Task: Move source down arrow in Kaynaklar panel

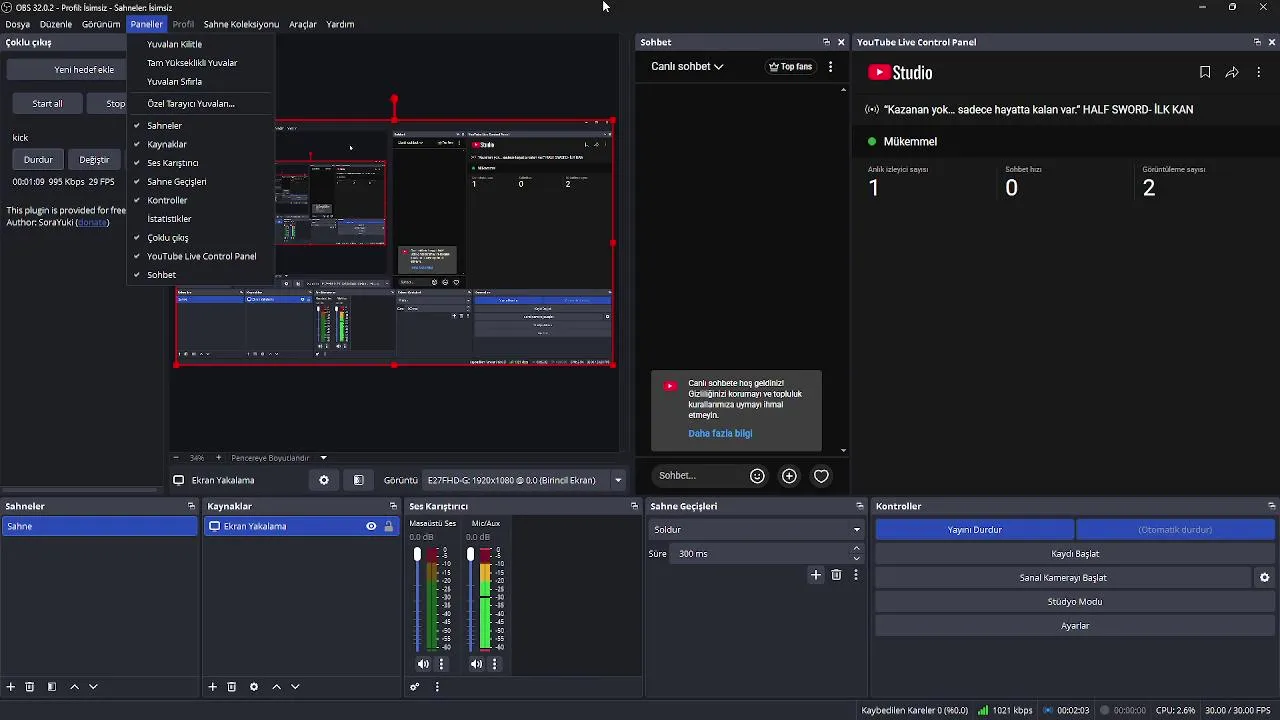Action: tap(295, 687)
